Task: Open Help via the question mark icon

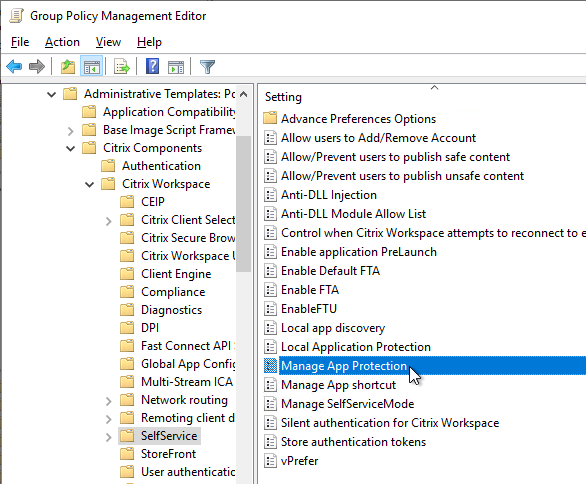Action: pyautogui.click(x=152, y=67)
